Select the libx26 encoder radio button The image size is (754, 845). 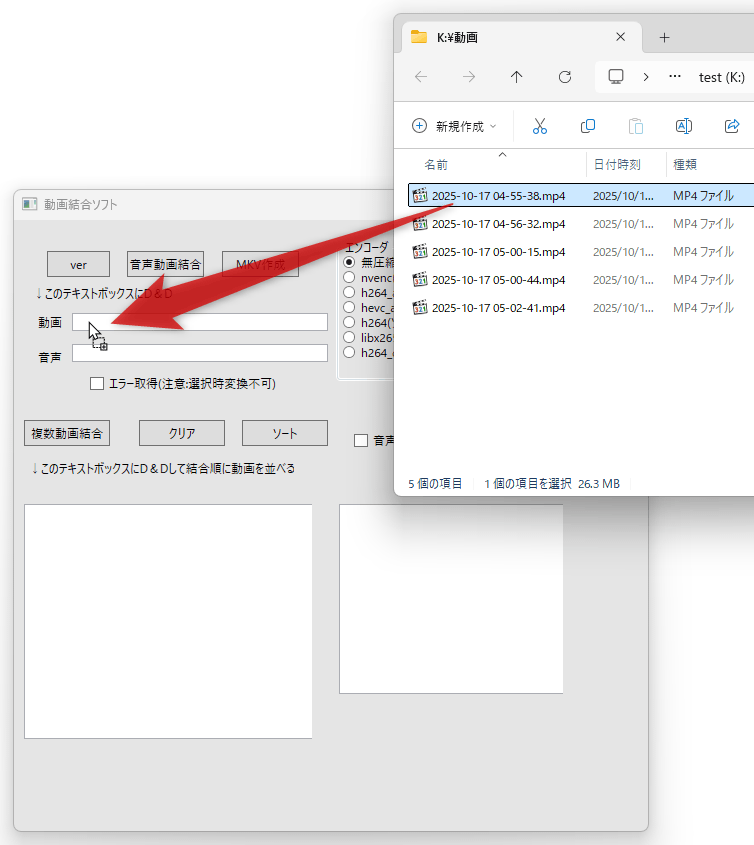349,337
